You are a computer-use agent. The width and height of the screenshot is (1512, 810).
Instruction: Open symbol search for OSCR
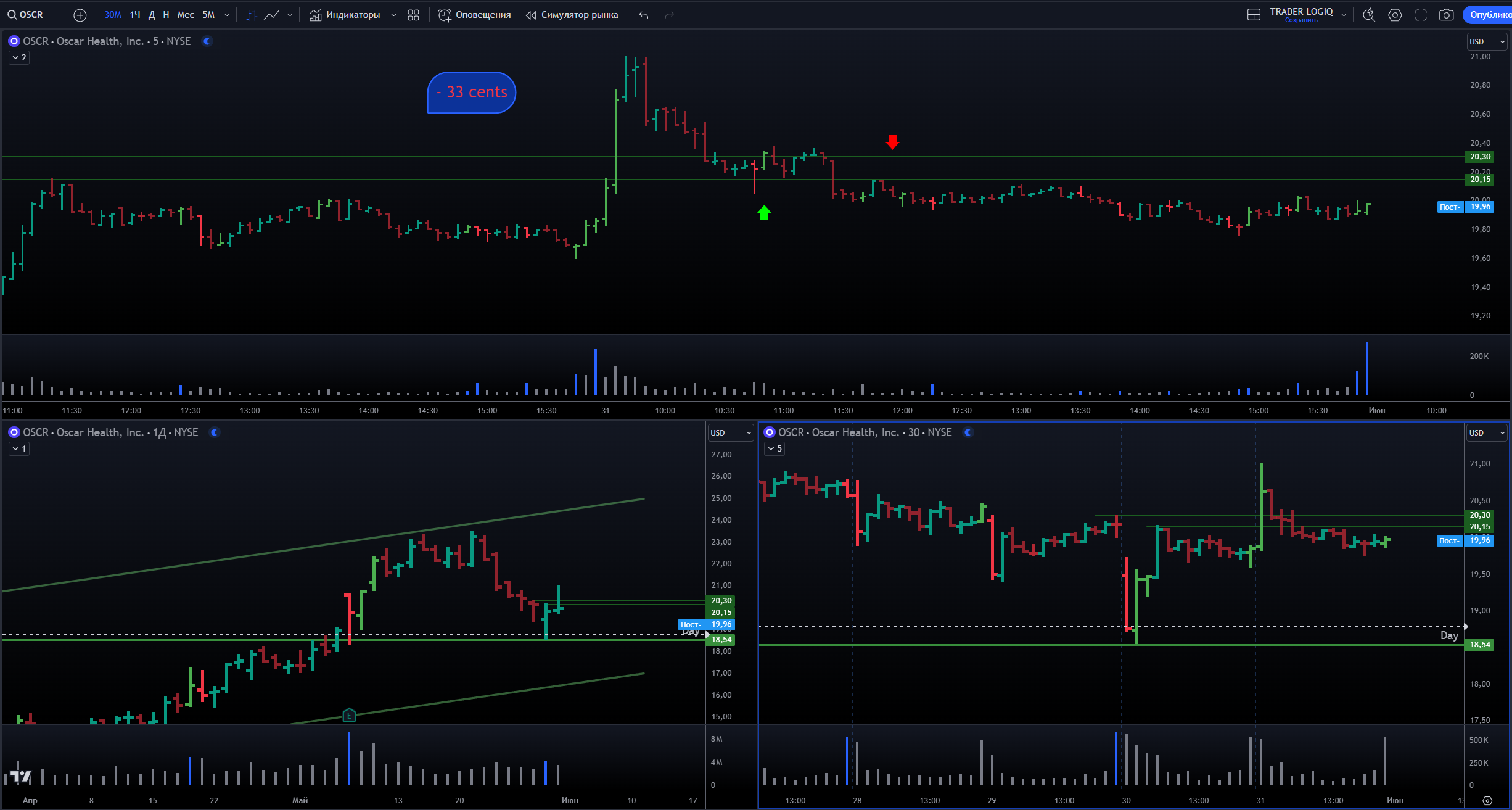[x=26, y=15]
